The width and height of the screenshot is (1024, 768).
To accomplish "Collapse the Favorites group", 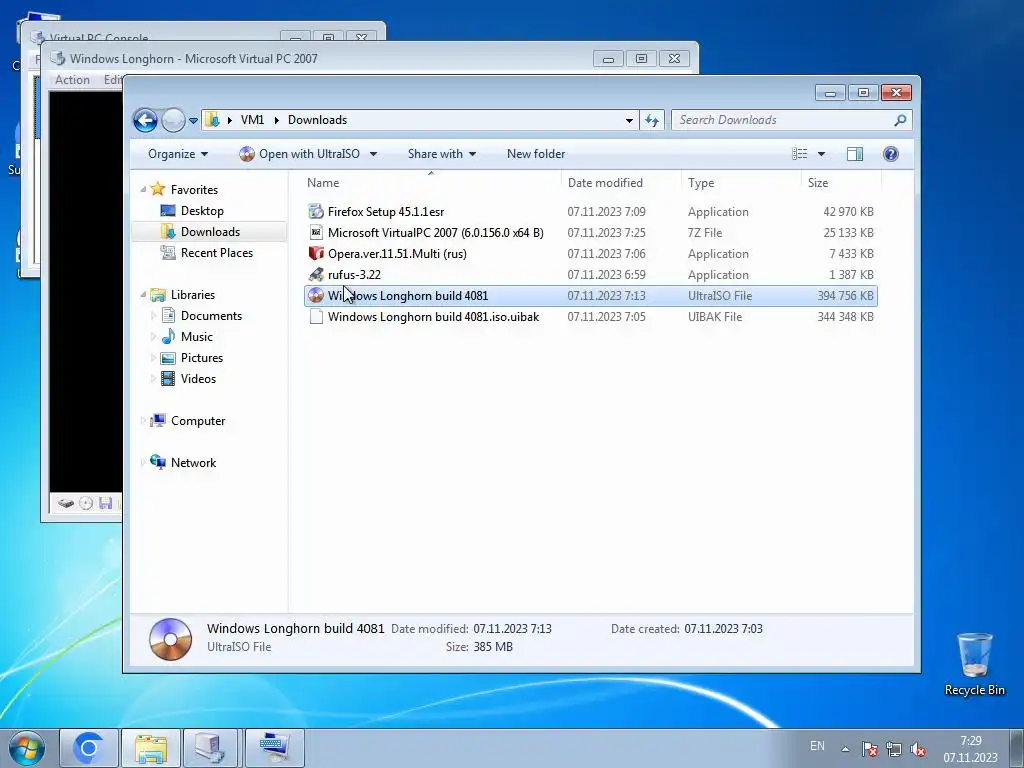I will pos(143,189).
